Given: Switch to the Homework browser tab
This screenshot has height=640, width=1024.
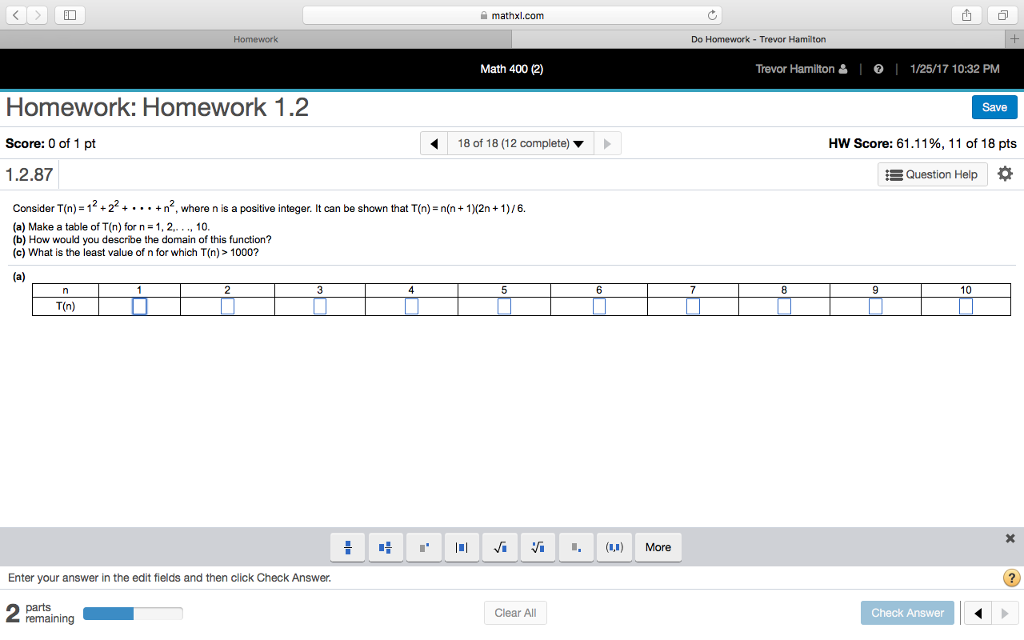Looking at the screenshot, I should [256, 38].
